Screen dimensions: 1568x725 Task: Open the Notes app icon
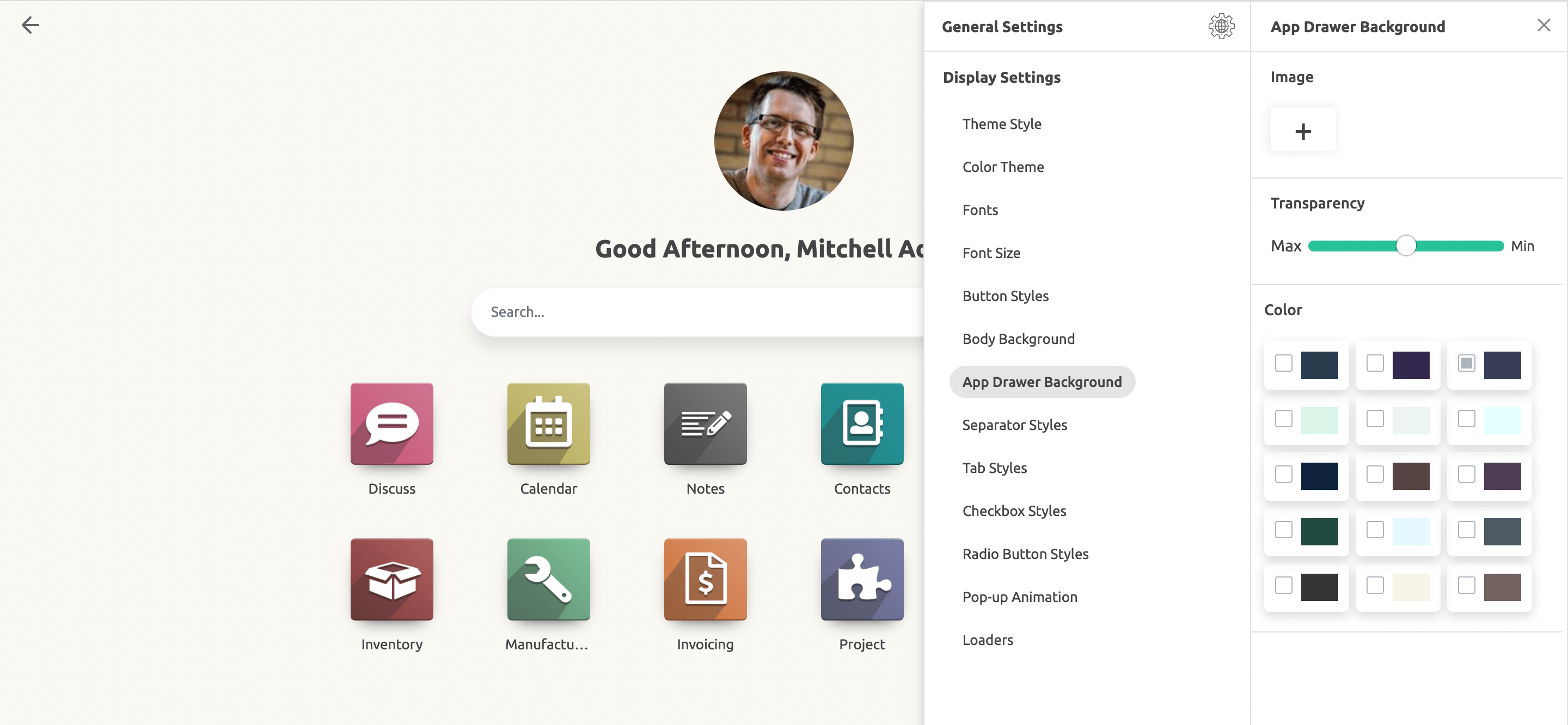tap(705, 423)
